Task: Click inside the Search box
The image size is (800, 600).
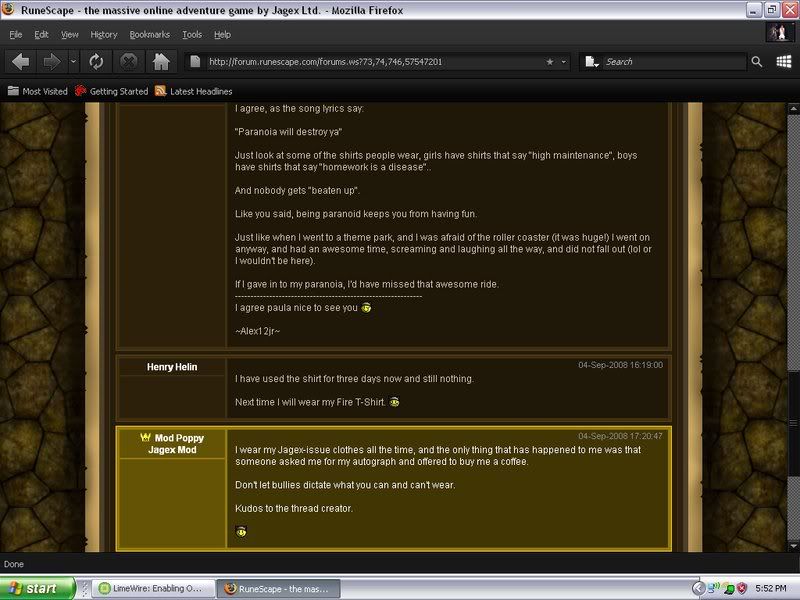Action: click(x=673, y=62)
